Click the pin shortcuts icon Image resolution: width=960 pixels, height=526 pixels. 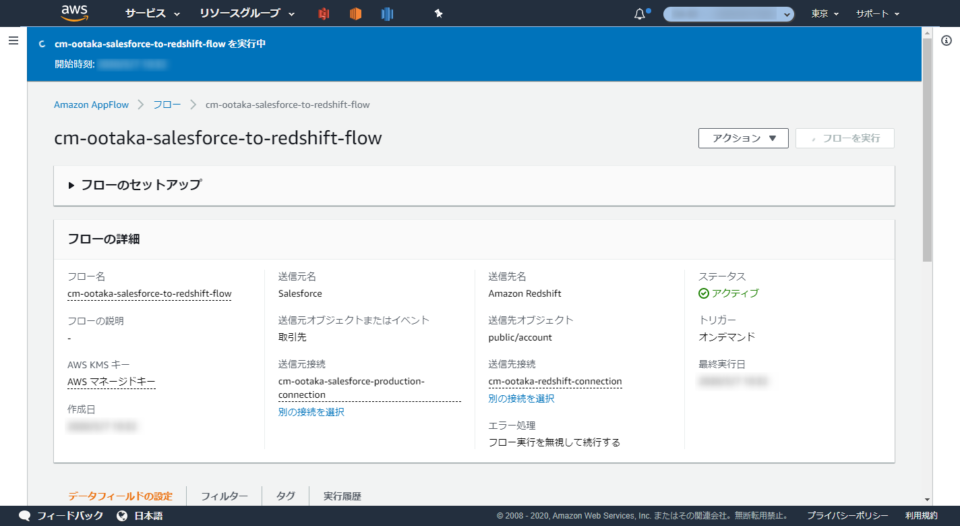pyautogui.click(x=438, y=13)
